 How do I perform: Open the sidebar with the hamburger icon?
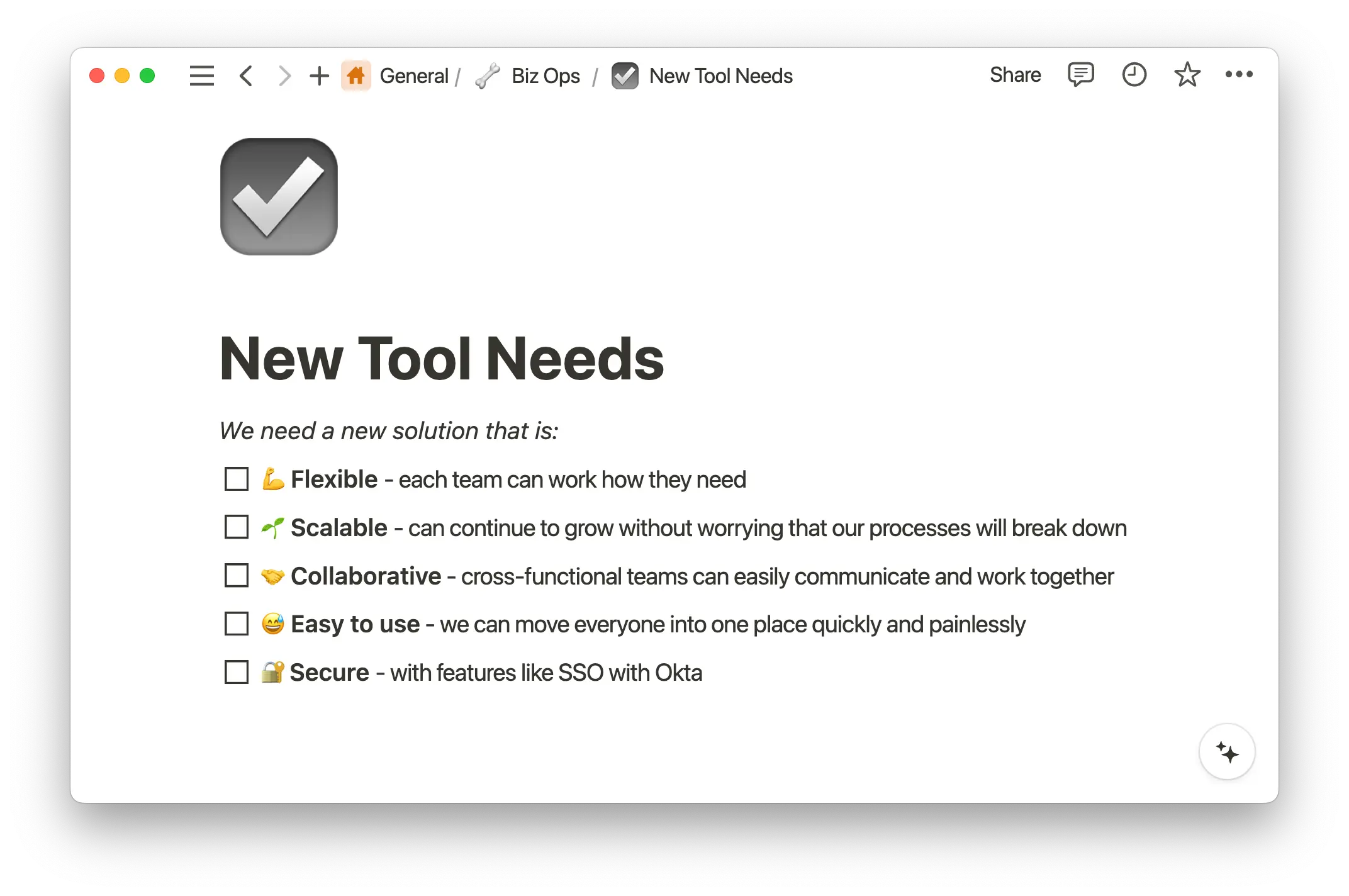(x=201, y=76)
